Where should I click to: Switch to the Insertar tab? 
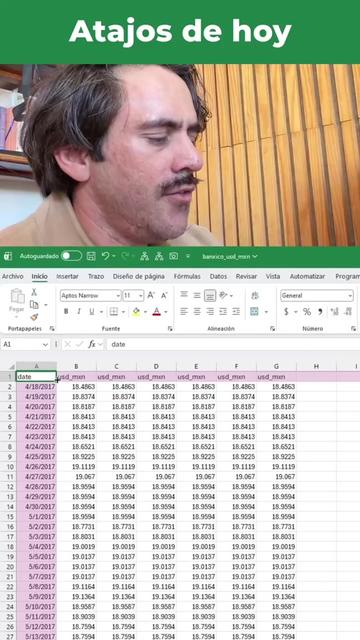tap(67, 276)
